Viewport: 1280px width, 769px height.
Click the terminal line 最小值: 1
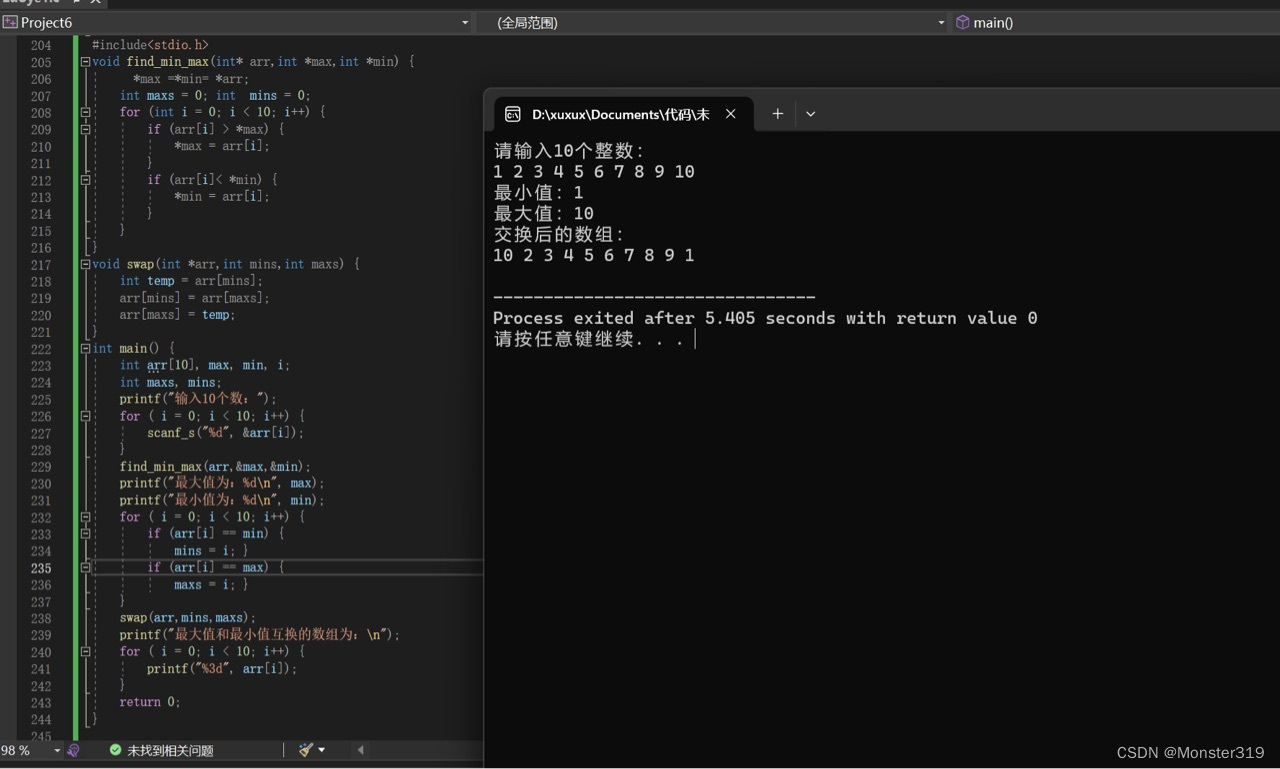point(538,193)
